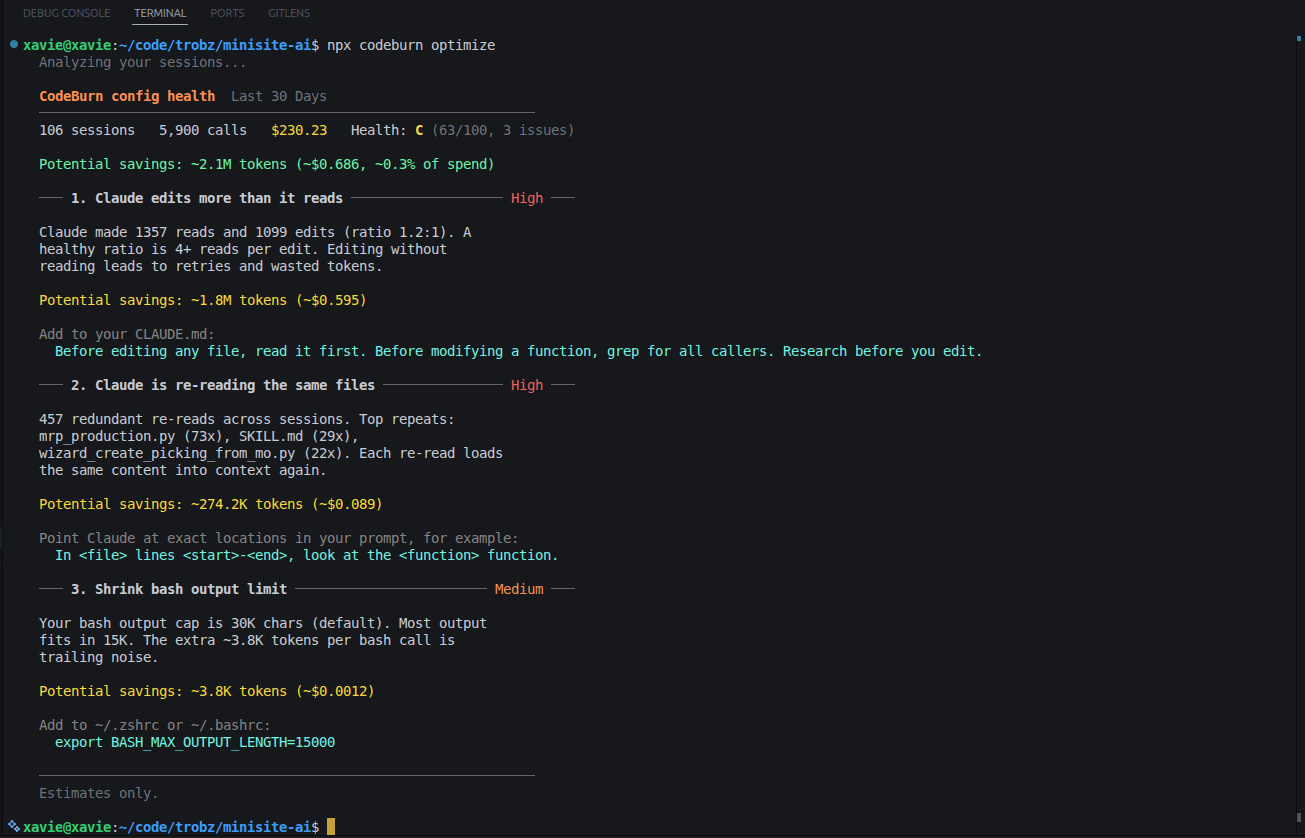Click the '106 sessions' value
The image size is (1305, 838).
pos(87,130)
